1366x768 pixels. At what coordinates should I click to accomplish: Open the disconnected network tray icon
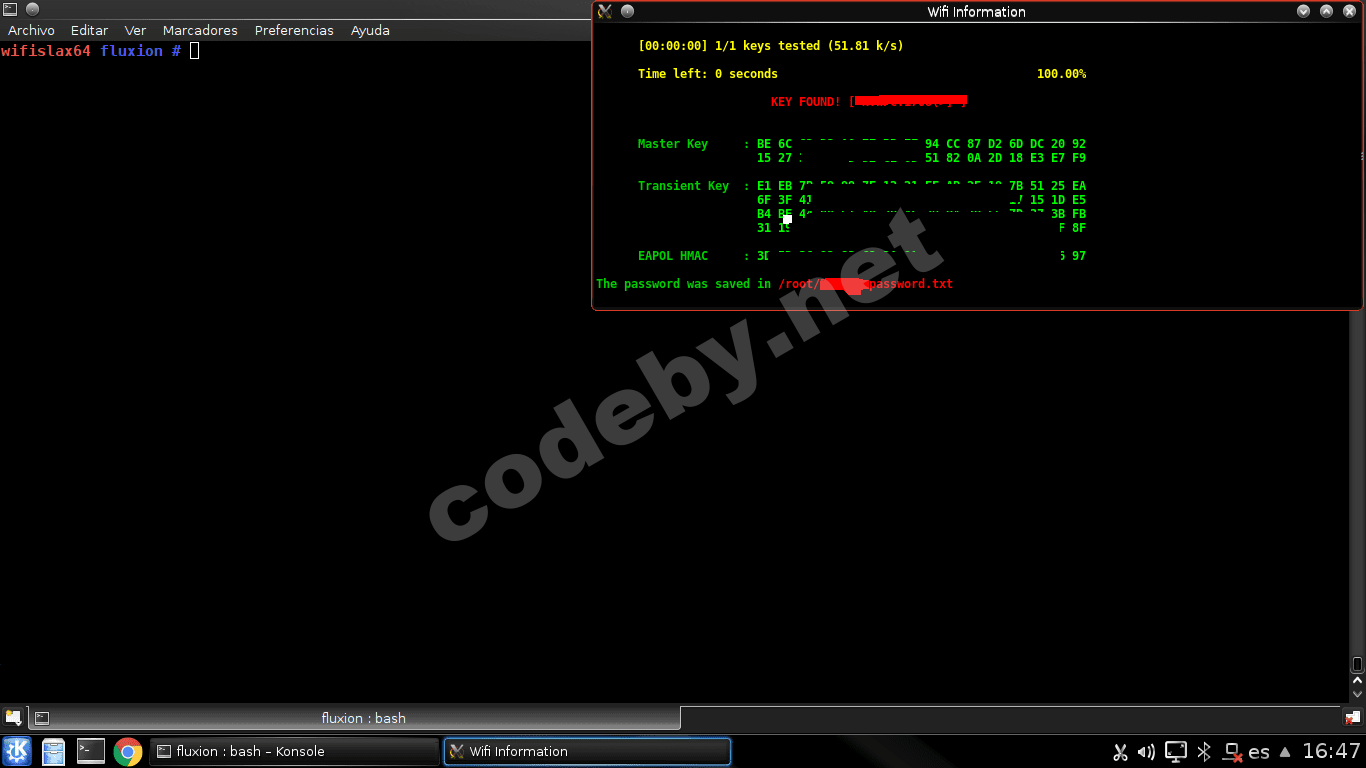coord(1233,752)
